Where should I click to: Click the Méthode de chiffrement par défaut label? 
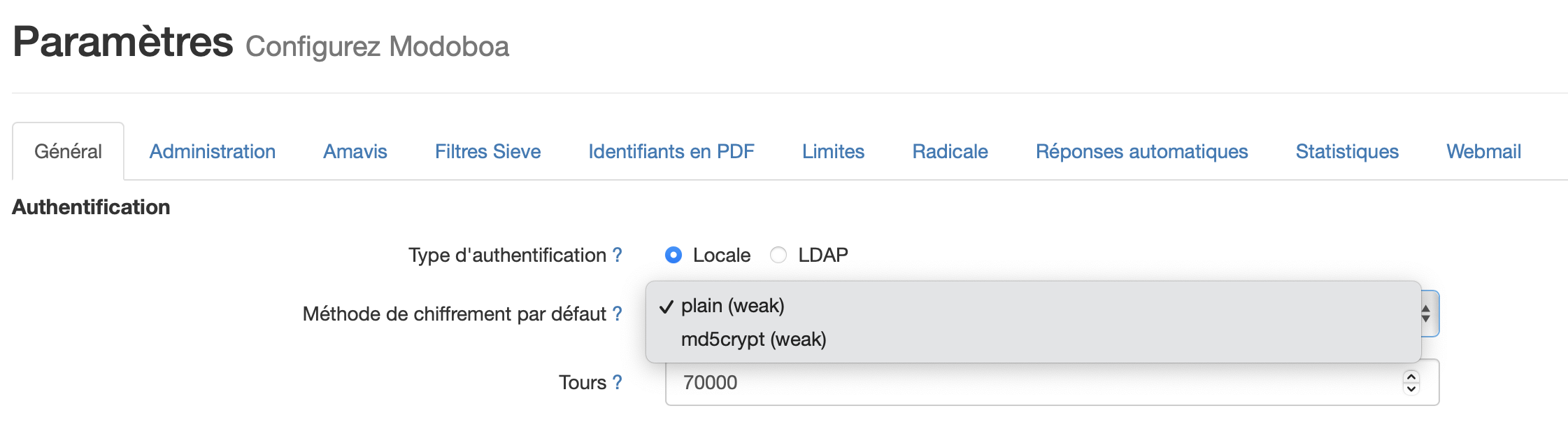click(x=455, y=314)
